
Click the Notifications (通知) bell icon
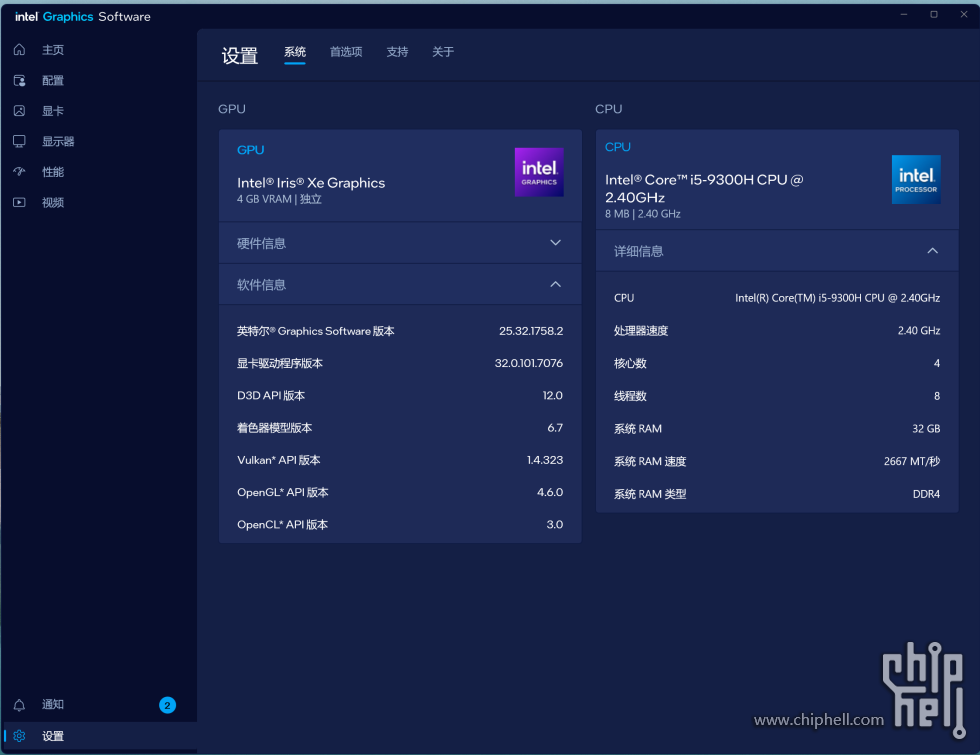[19, 705]
